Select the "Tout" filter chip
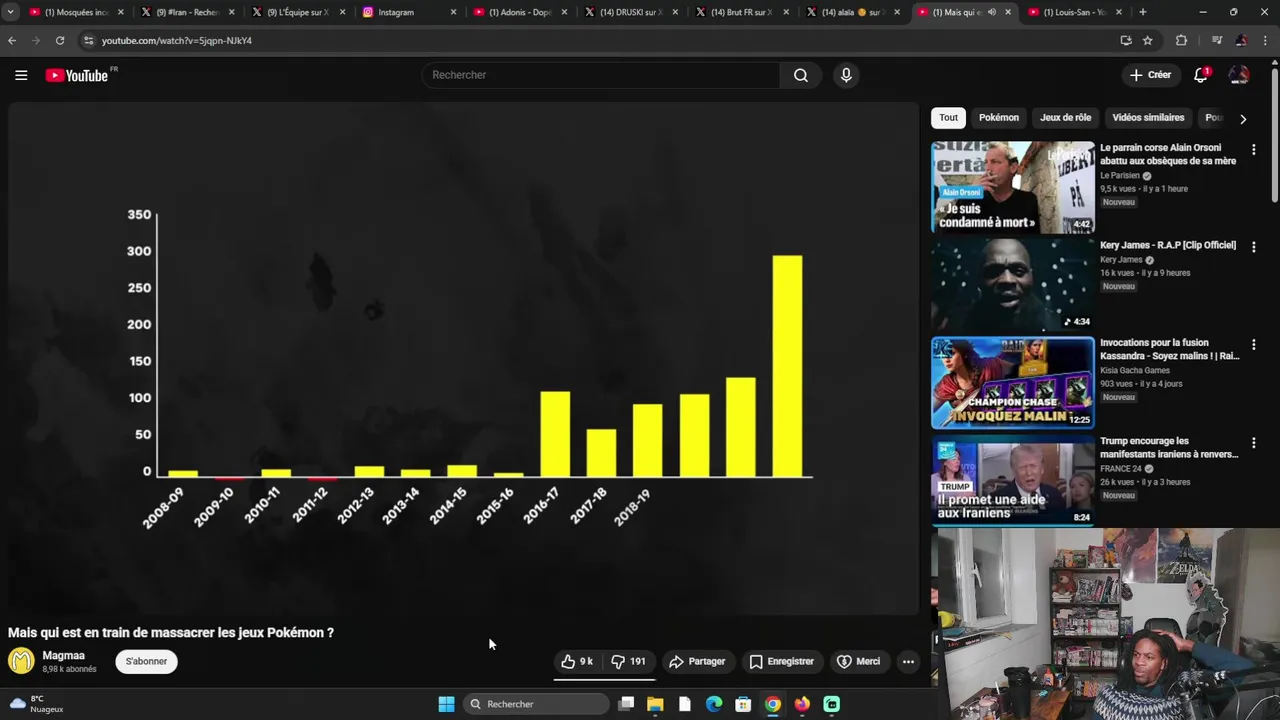The height and width of the screenshot is (720, 1280). click(948, 117)
